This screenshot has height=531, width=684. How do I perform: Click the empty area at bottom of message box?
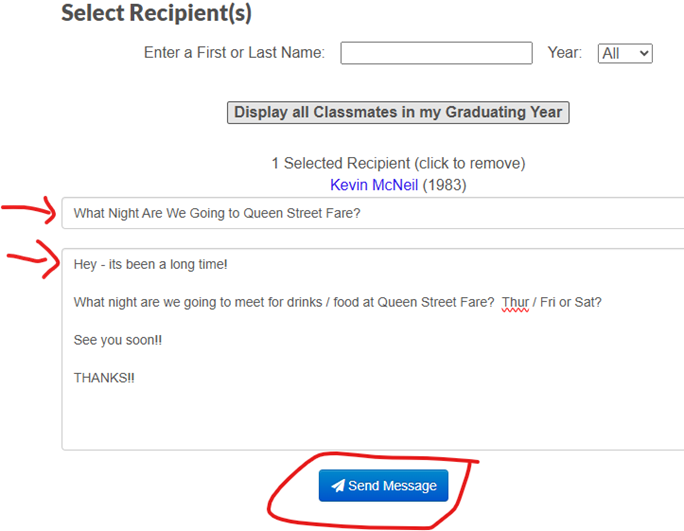373,419
